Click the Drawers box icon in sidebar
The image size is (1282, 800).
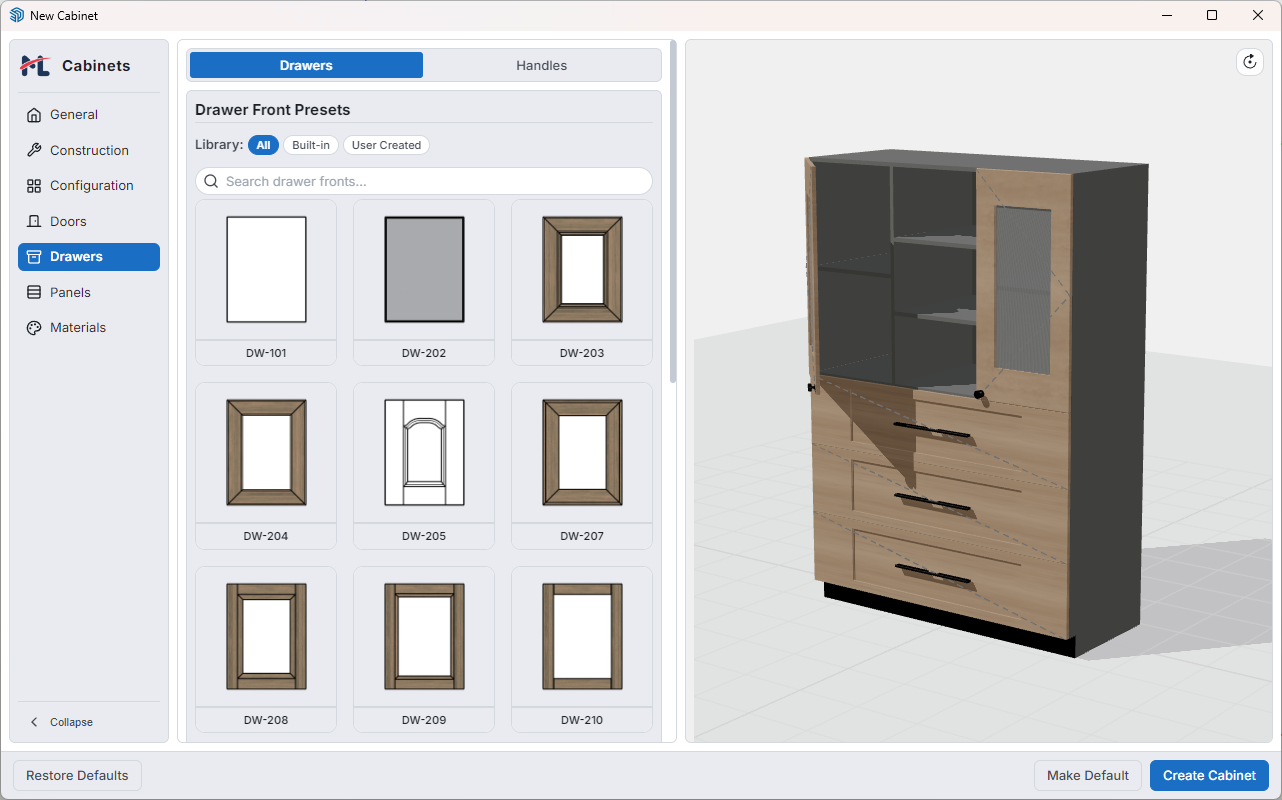pos(34,257)
